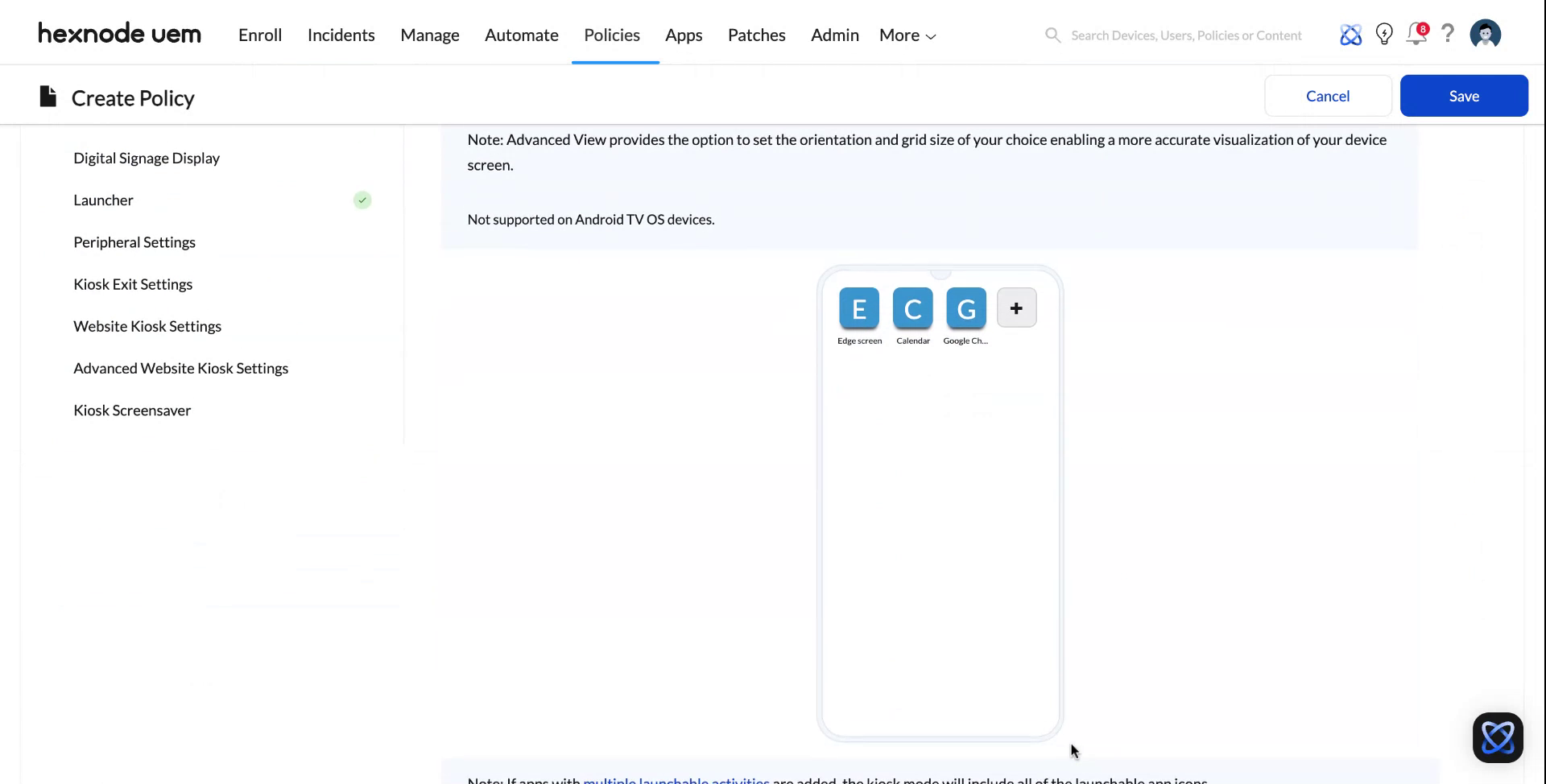Open the what's new lightbulb icon
The image size is (1546, 784).
[x=1383, y=34]
